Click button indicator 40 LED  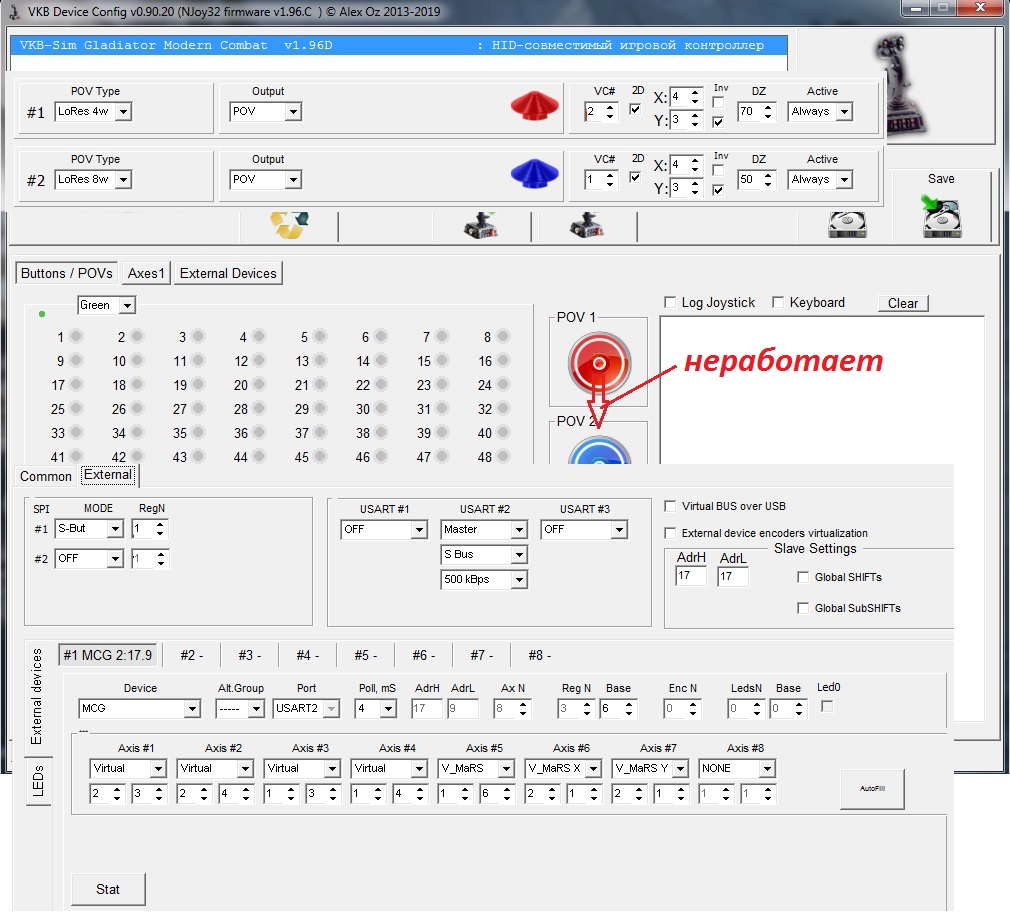(503, 432)
